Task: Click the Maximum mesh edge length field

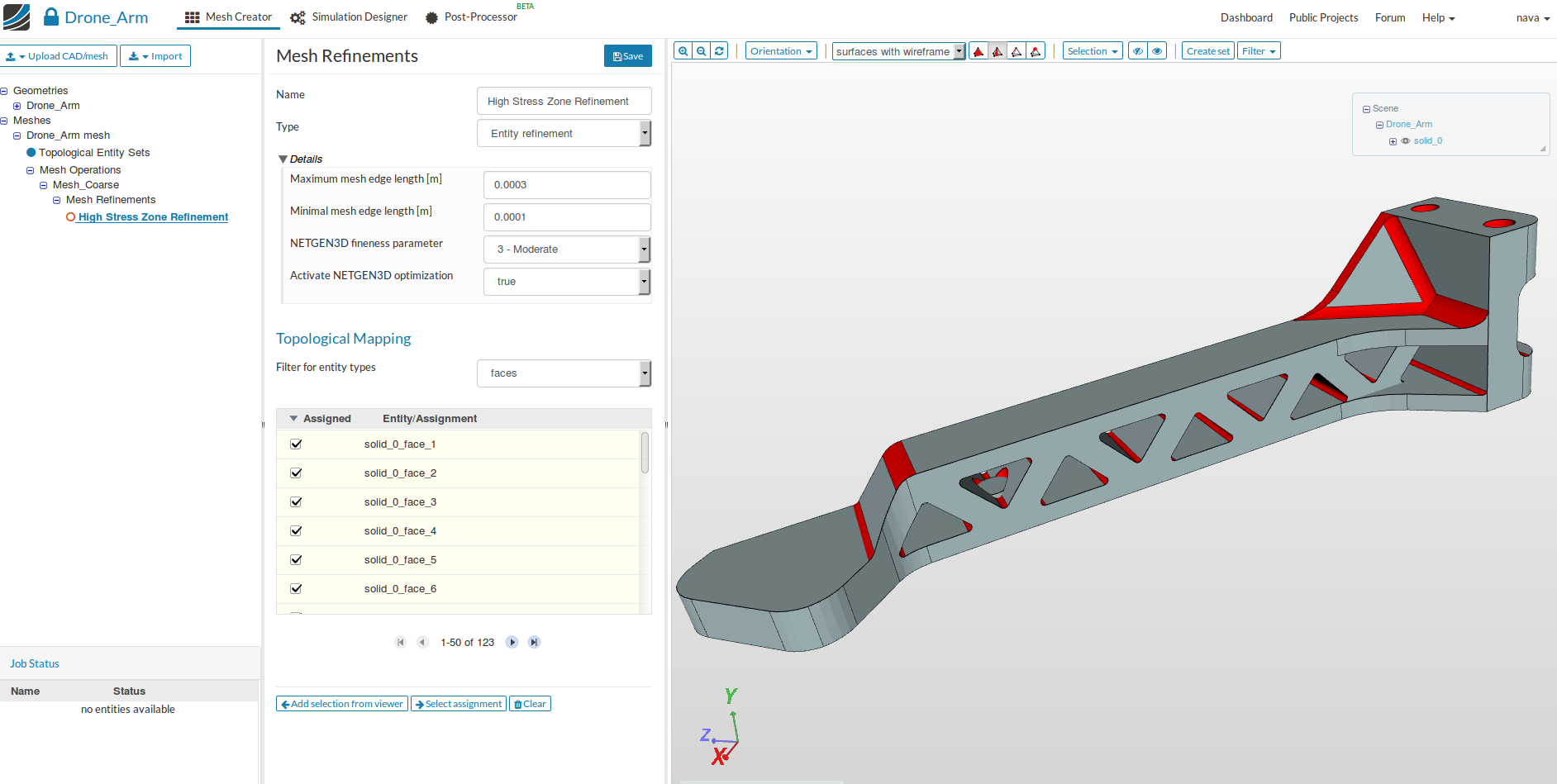Action: (x=567, y=185)
